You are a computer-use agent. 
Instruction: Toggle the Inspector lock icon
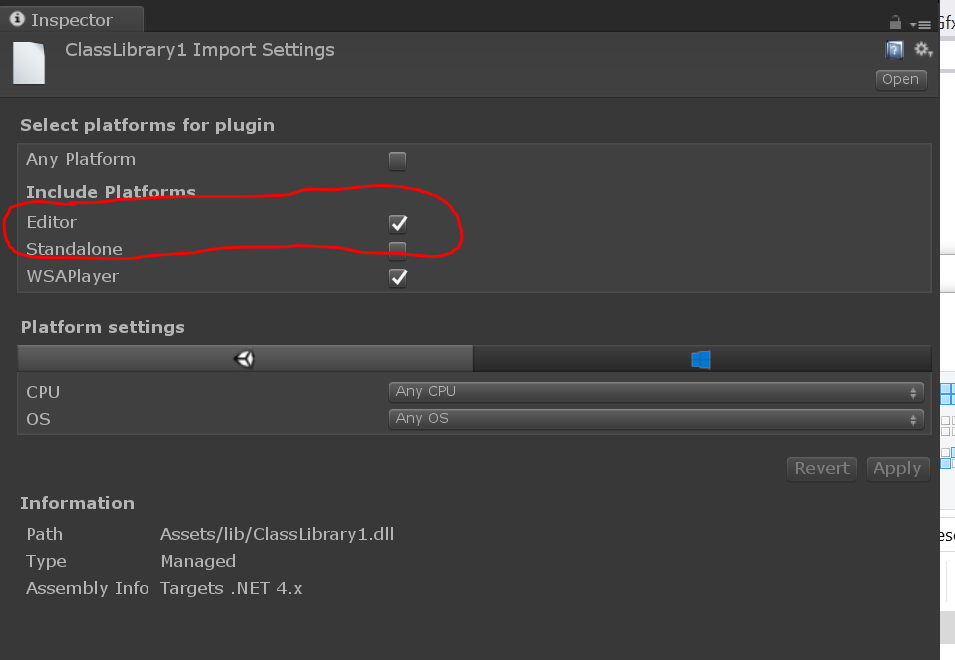pos(895,22)
